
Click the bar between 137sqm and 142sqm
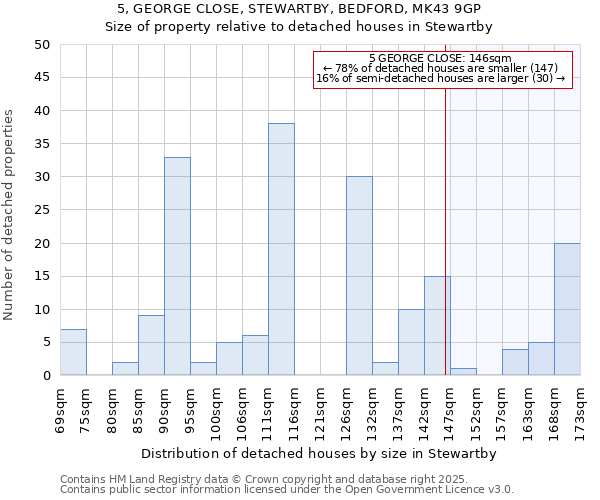point(411,343)
